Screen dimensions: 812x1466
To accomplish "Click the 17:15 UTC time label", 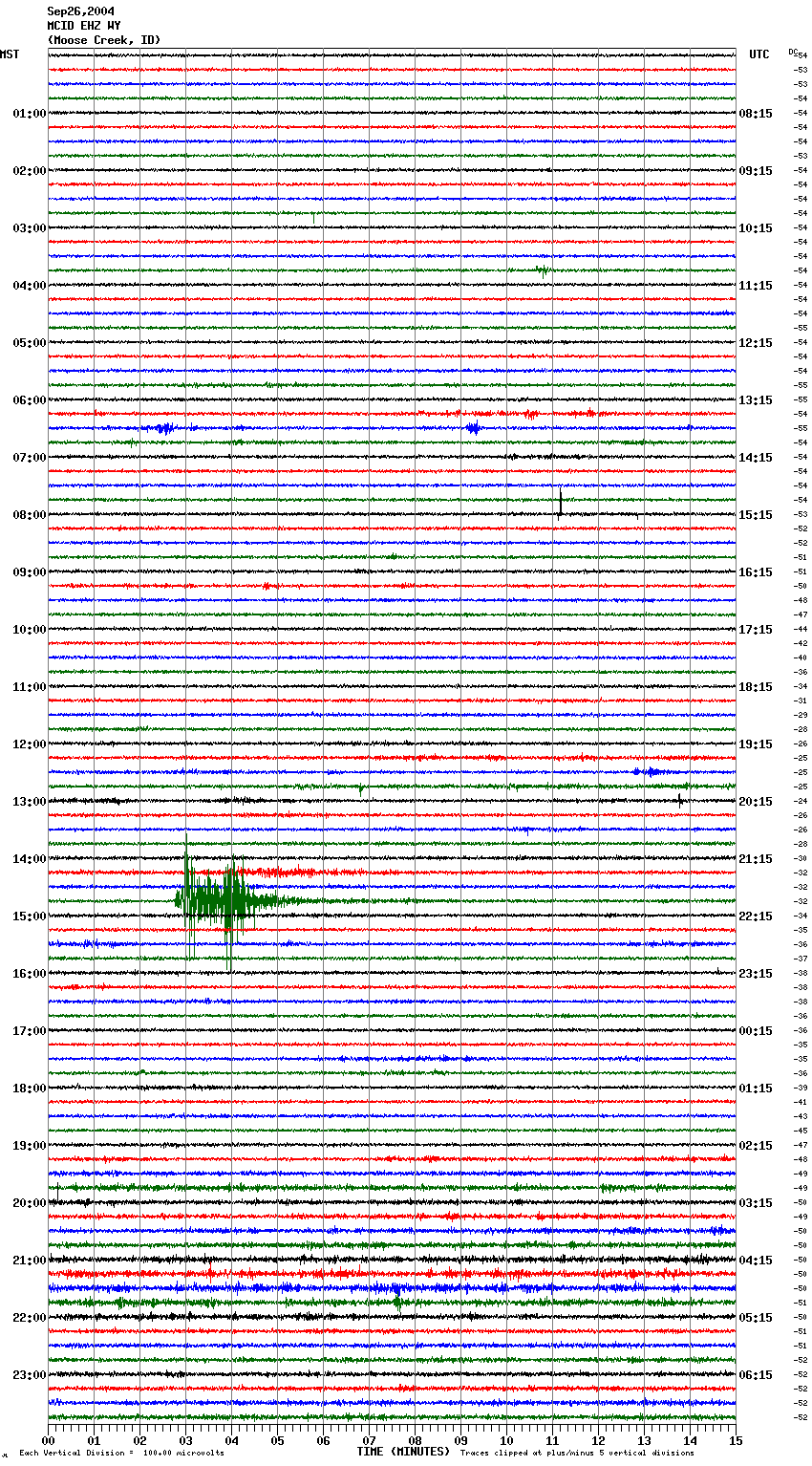I will 756,630.
